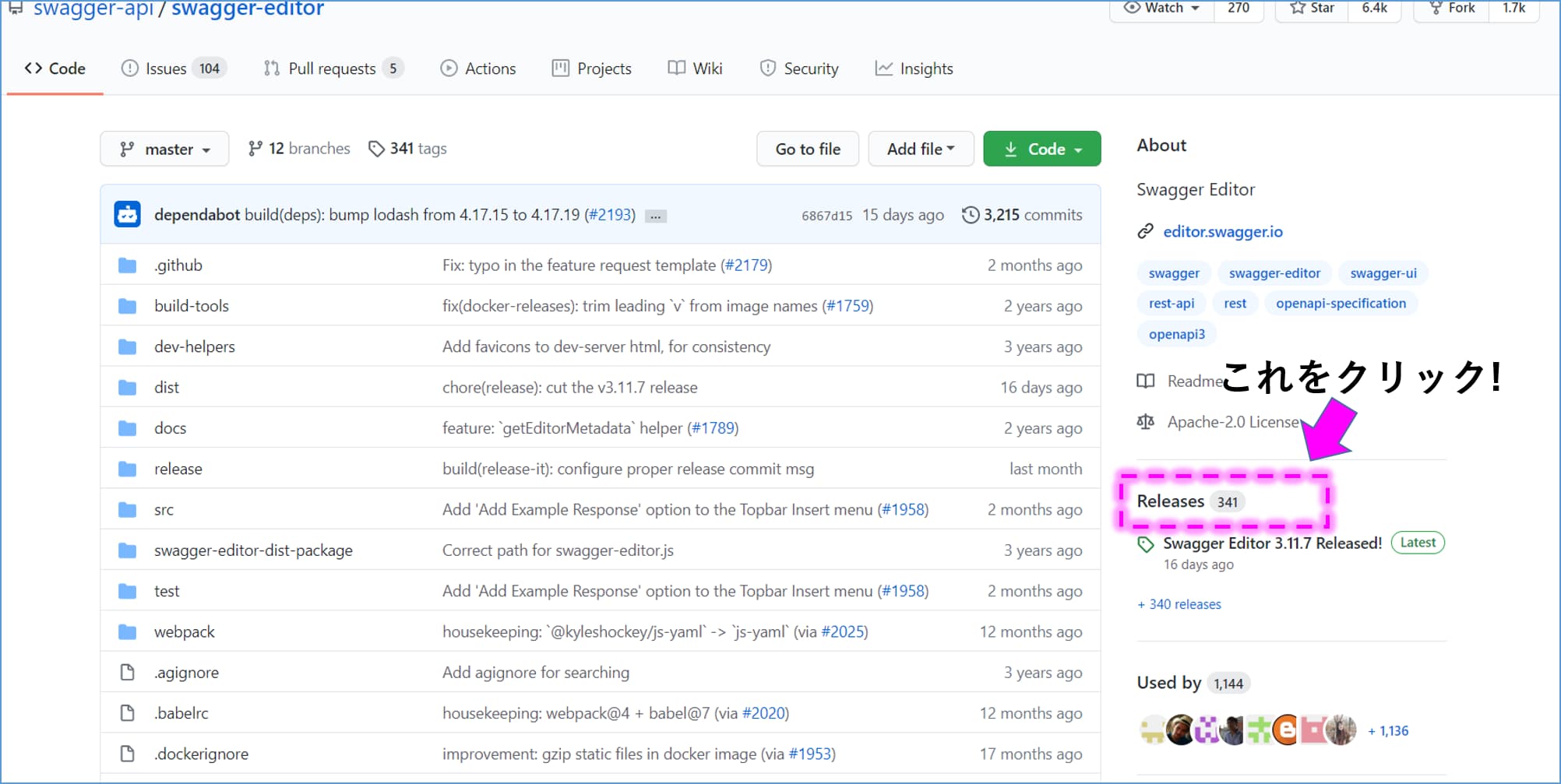The image size is (1561, 784).
Task: Click the .dockerignore file icon
Action: point(127,754)
